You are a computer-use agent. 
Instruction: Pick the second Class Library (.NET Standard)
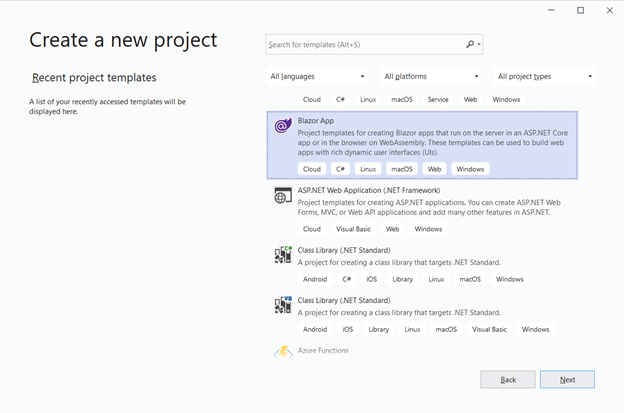click(x=344, y=300)
